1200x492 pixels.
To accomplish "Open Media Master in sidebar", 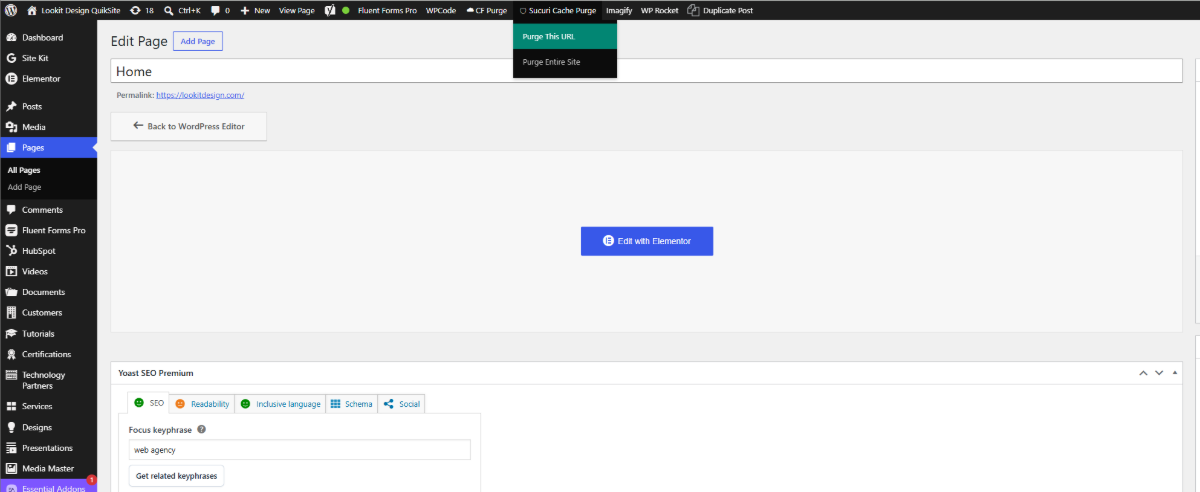I will pos(48,468).
